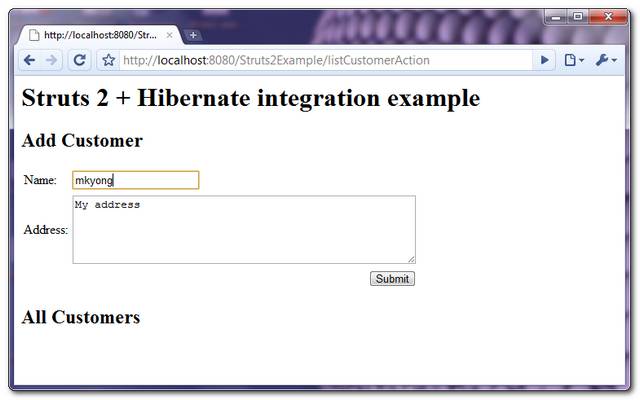The width and height of the screenshot is (640, 400).
Task: Click the Add Customer heading
Action: 82,141
